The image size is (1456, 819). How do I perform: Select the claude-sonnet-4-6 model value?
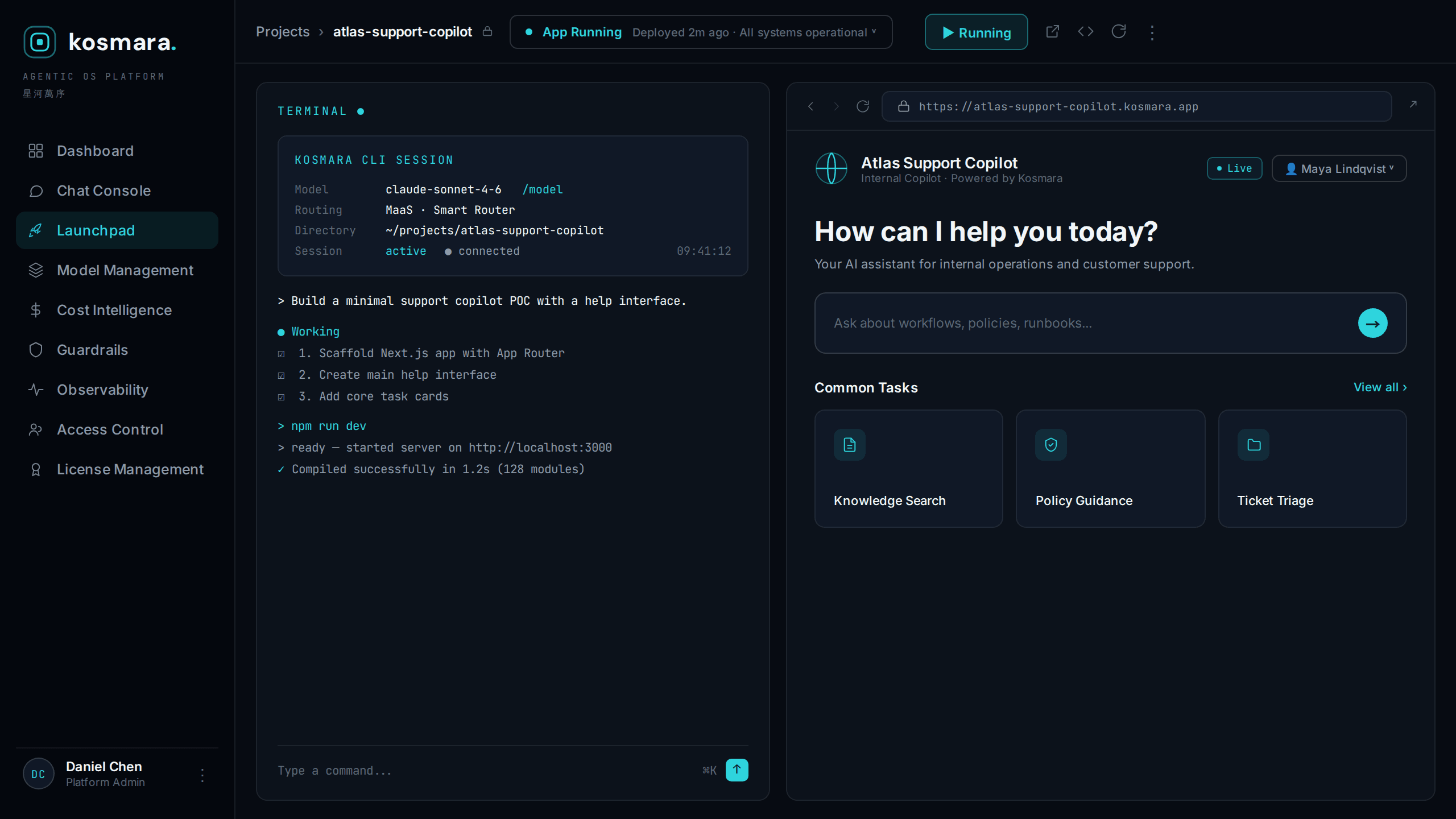coord(444,189)
